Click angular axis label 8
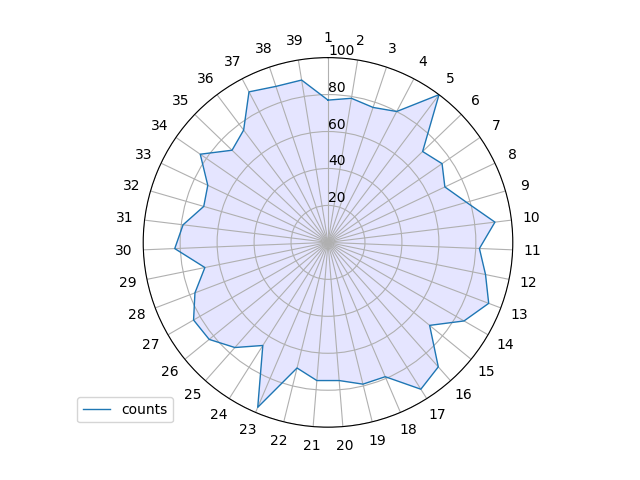This screenshot has width=640, height=480. 512,154
